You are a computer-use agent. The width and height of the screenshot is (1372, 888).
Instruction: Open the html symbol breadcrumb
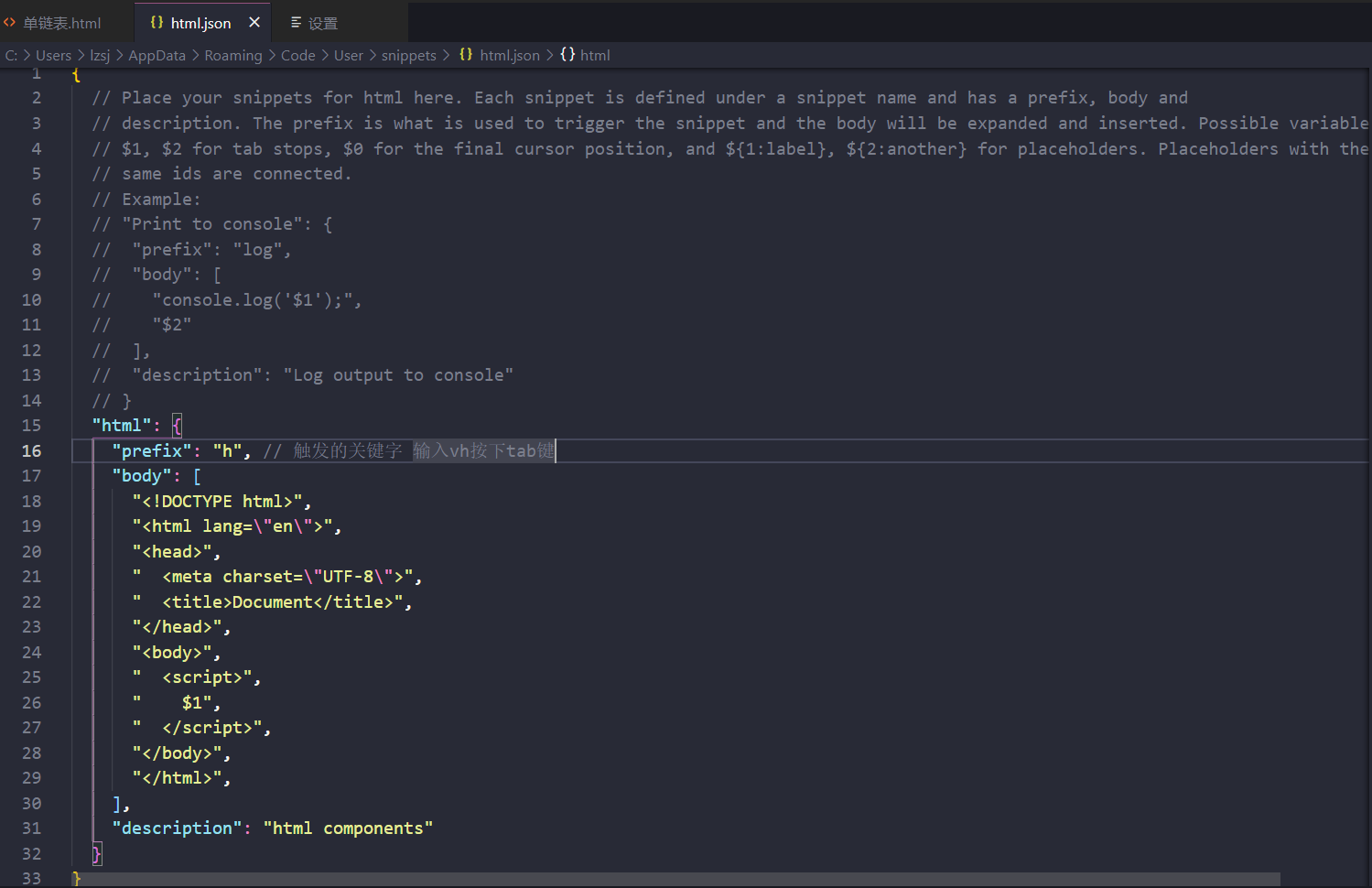tap(595, 55)
